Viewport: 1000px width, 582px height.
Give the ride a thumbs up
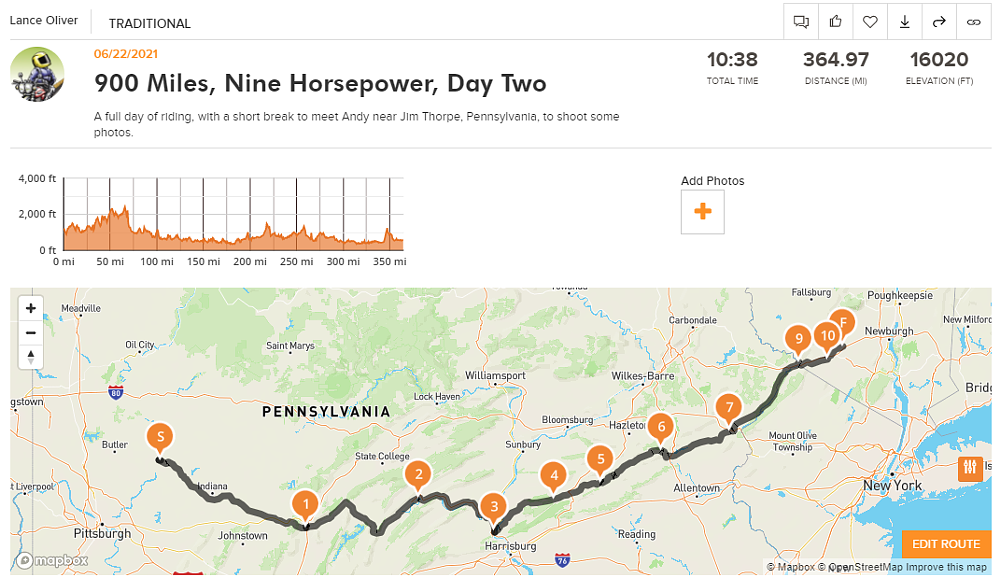click(835, 21)
